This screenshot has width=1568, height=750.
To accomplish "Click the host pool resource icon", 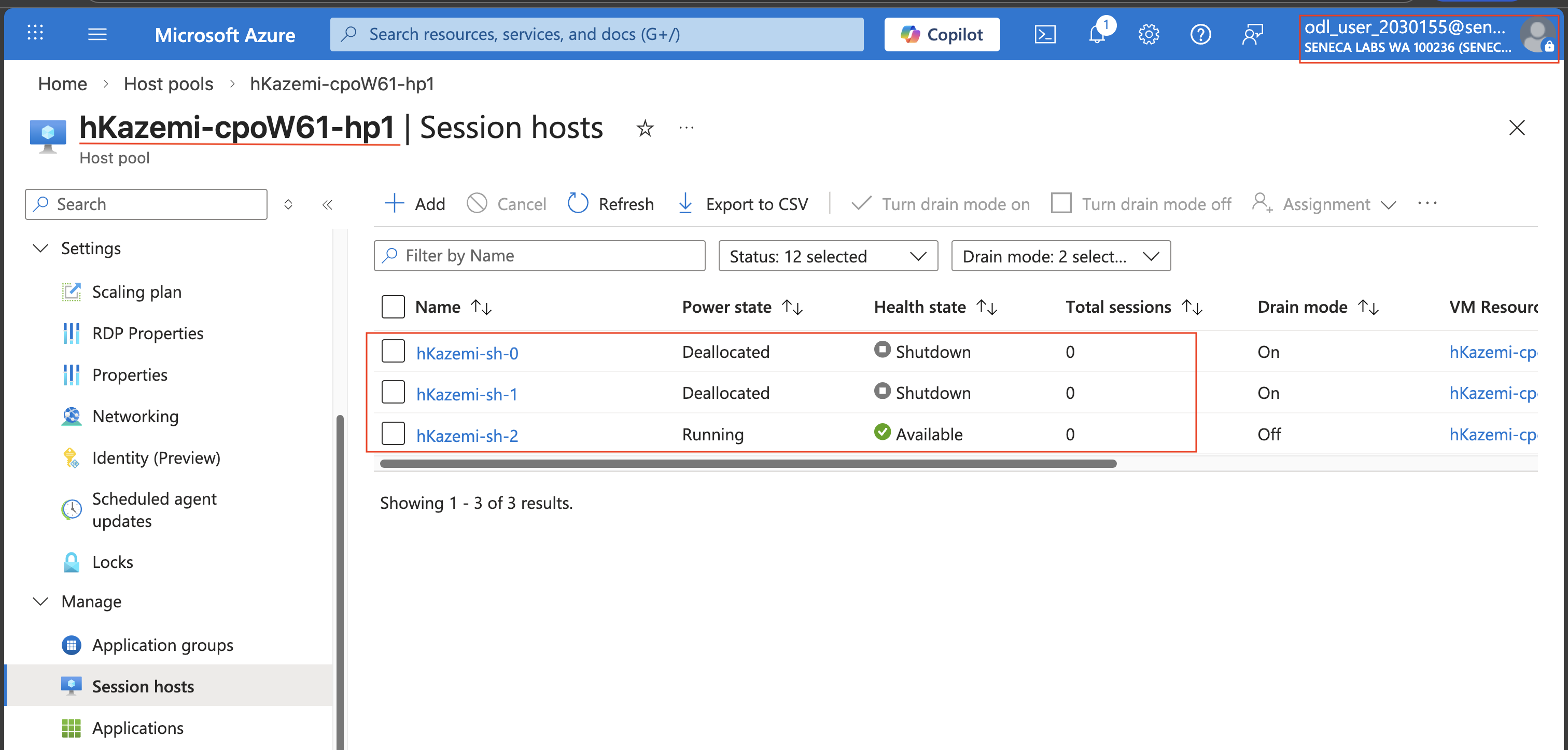I will 48,136.
